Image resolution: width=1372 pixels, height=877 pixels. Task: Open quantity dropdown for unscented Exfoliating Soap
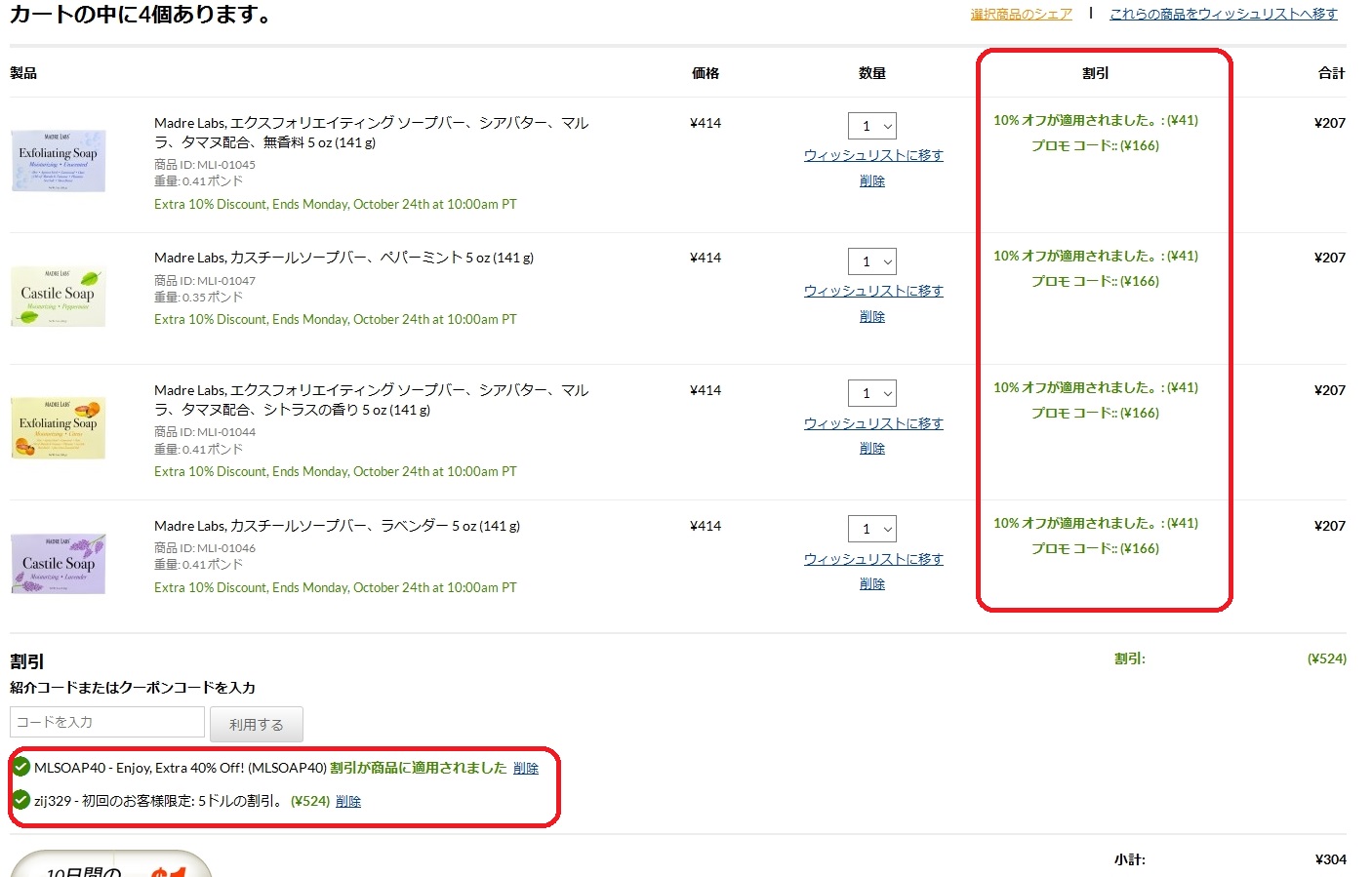pos(872,126)
